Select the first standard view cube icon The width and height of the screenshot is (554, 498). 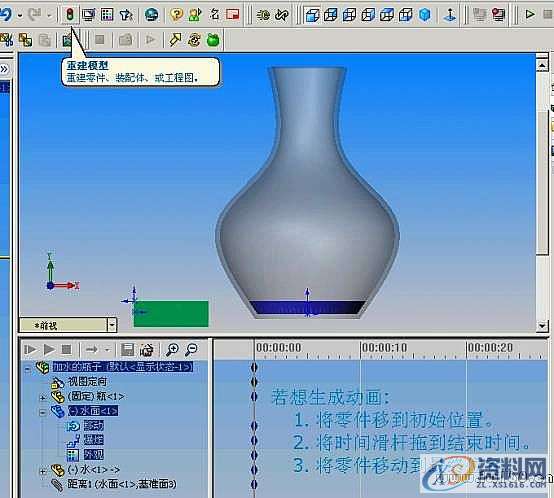click(x=312, y=15)
